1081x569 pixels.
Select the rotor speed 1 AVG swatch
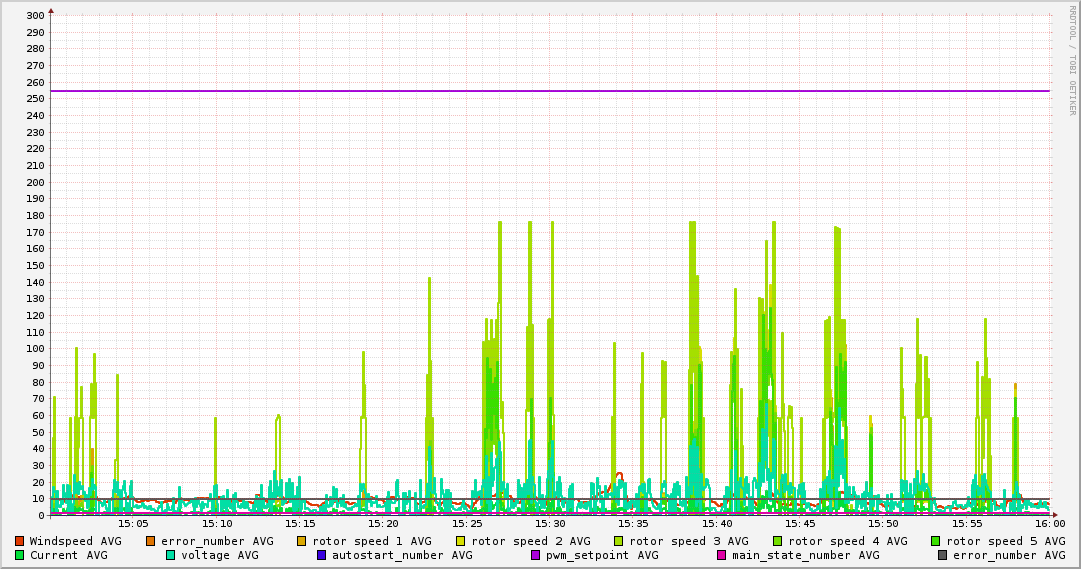click(302, 541)
